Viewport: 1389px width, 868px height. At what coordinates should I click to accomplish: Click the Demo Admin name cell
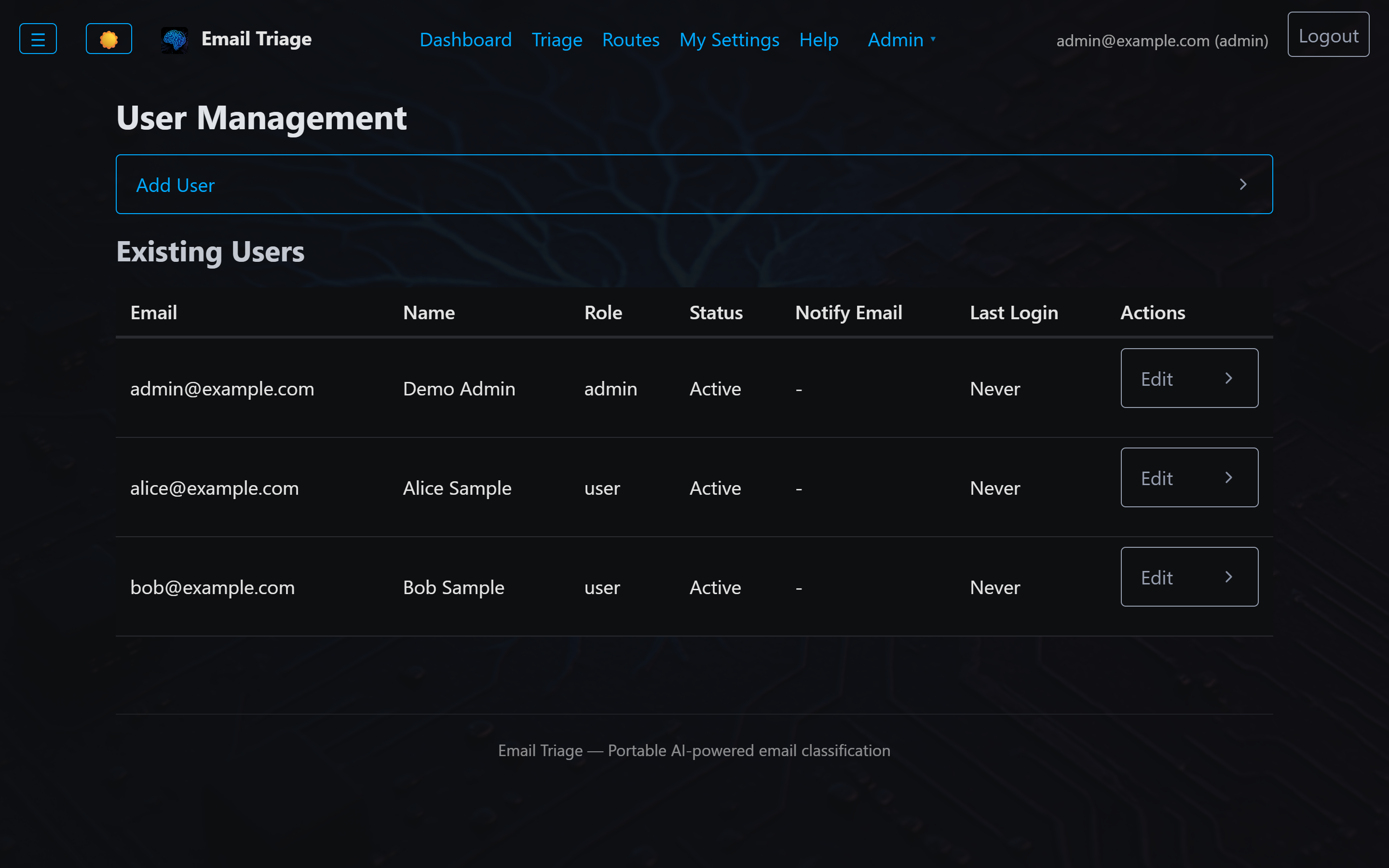point(459,389)
